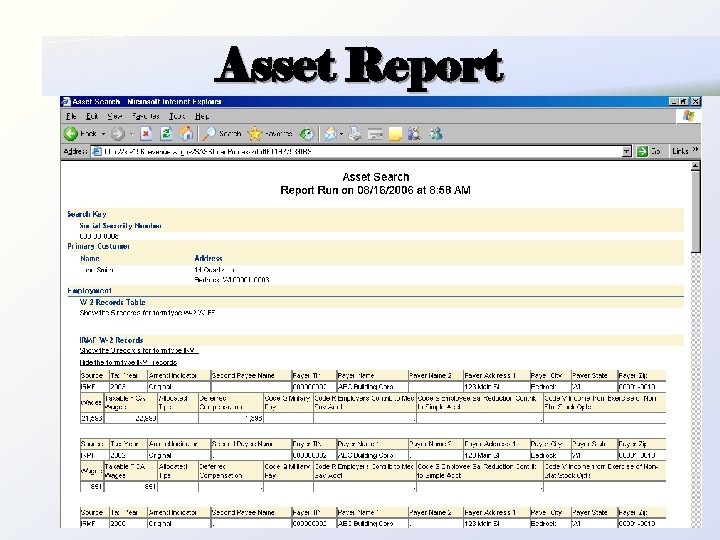Click the green Go arrow button
The width and height of the screenshot is (720, 540).
click(x=642, y=151)
